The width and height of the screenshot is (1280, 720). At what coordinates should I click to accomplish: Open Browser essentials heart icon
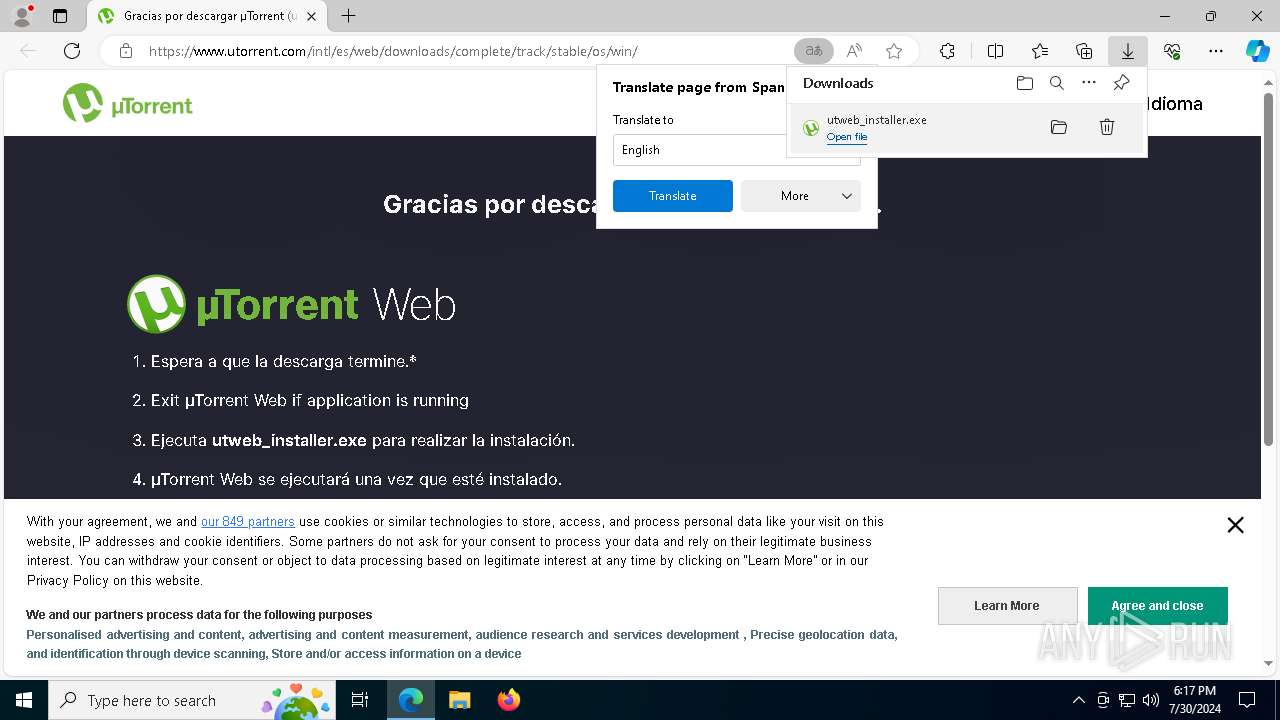(1172, 51)
